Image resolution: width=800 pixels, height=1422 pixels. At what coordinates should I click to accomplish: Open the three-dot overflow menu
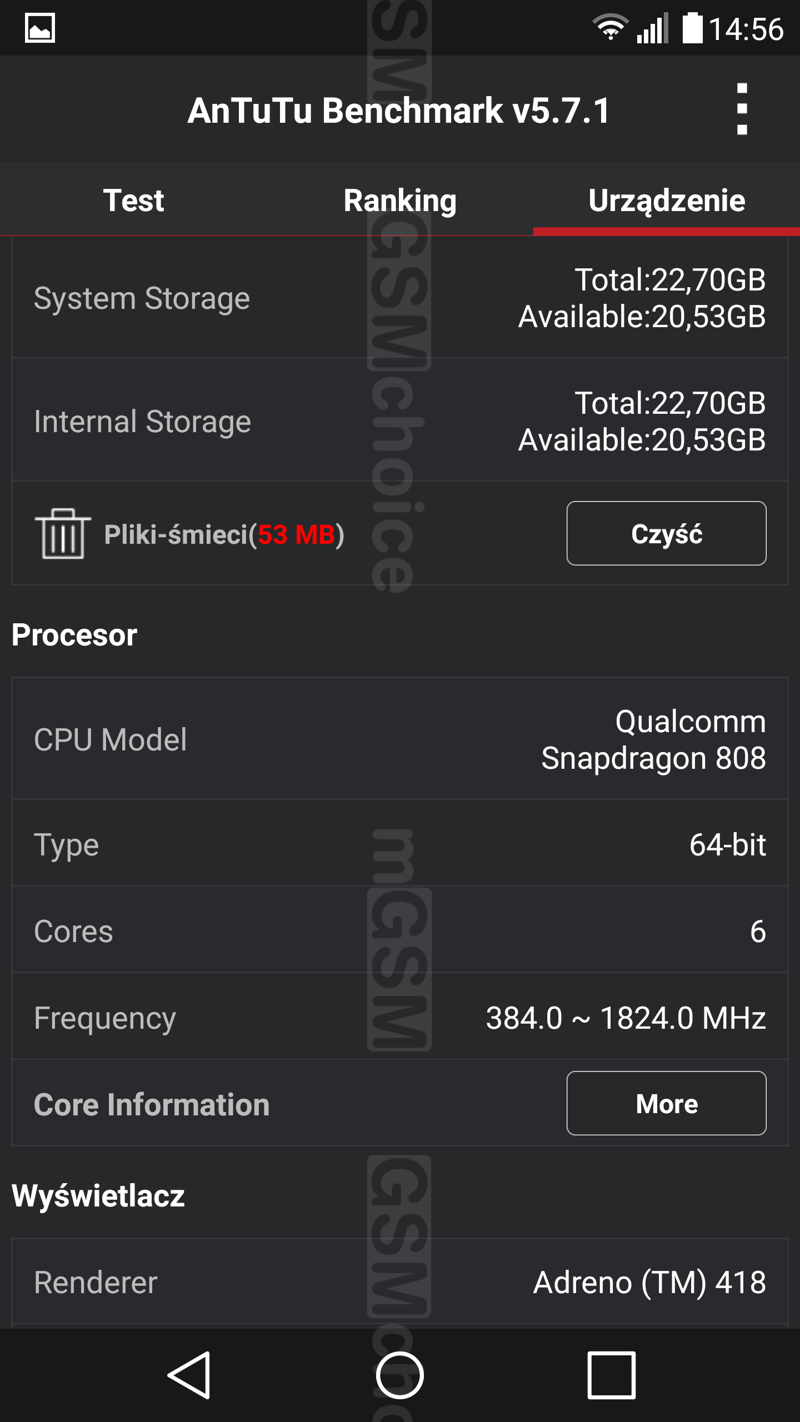[741, 109]
